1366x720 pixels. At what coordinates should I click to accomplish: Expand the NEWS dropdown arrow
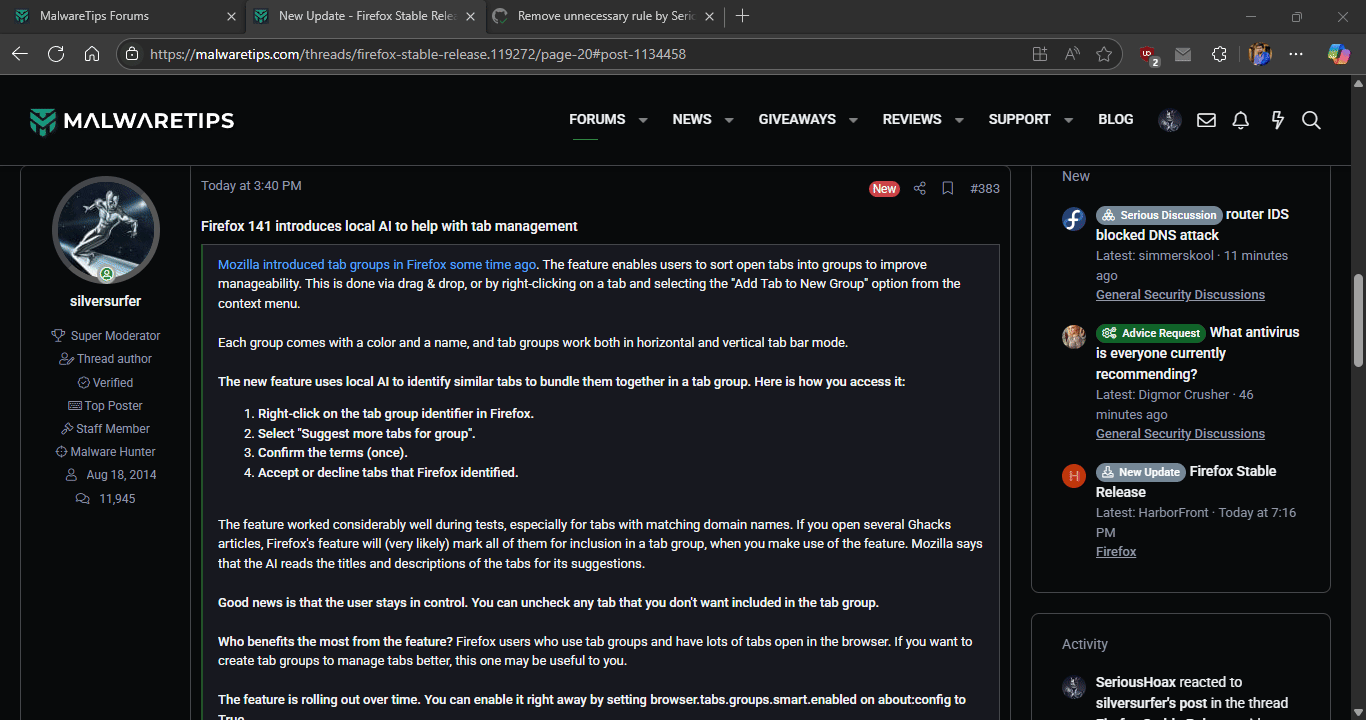[729, 120]
